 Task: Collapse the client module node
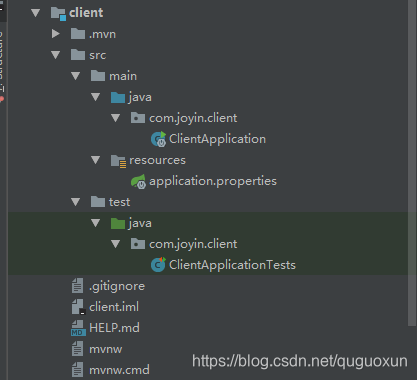(x=35, y=13)
